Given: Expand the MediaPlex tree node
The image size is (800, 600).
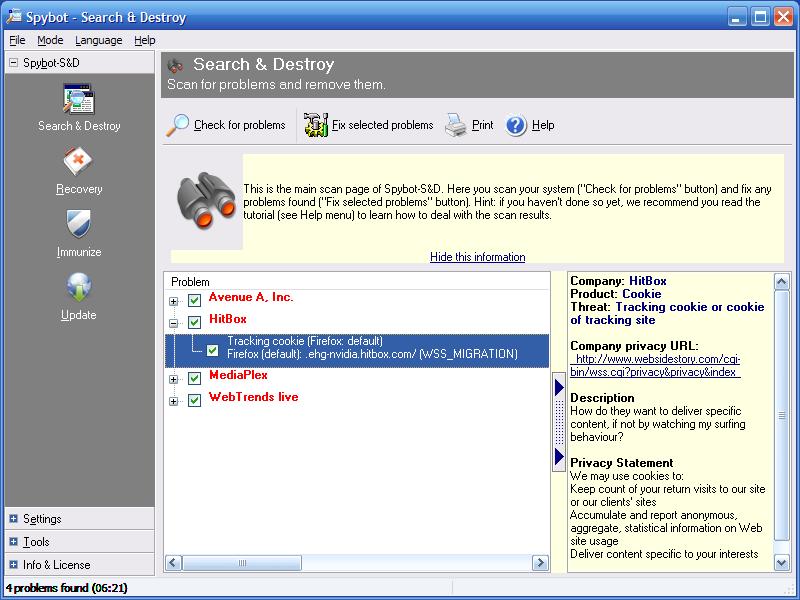Looking at the screenshot, I should coord(173,379).
